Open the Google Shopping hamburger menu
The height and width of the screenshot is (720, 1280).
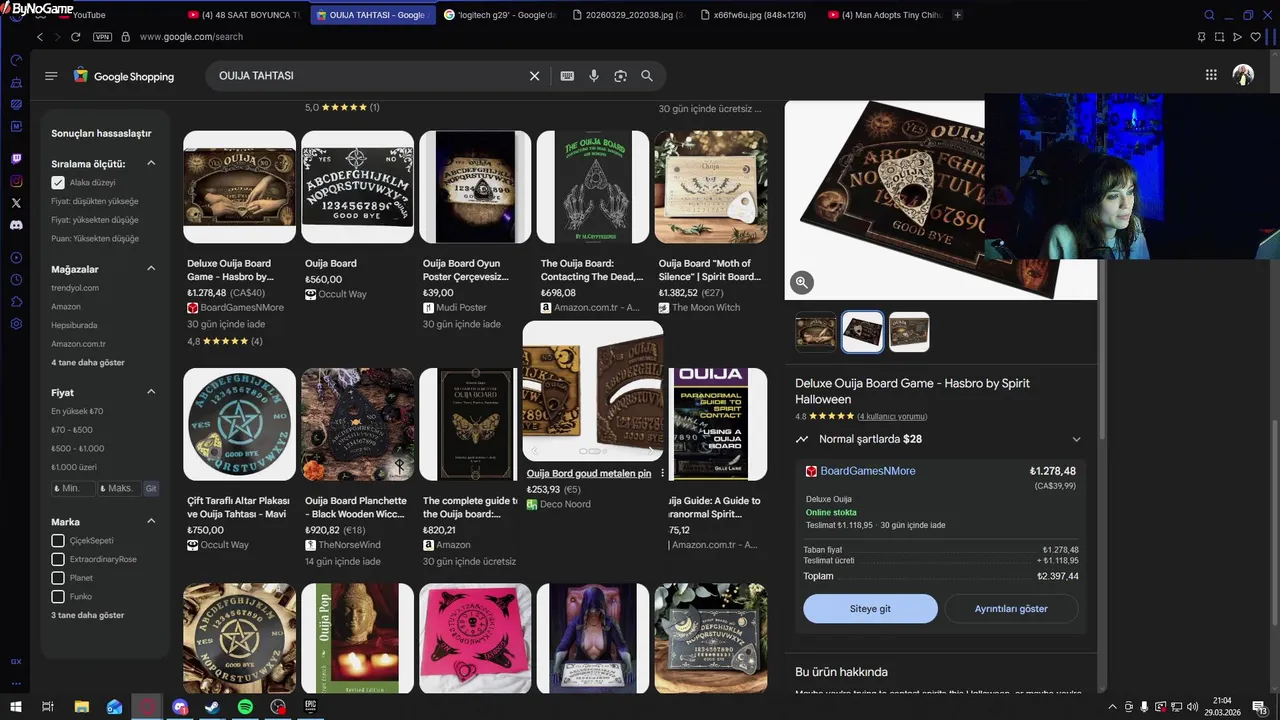pos(51,76)
